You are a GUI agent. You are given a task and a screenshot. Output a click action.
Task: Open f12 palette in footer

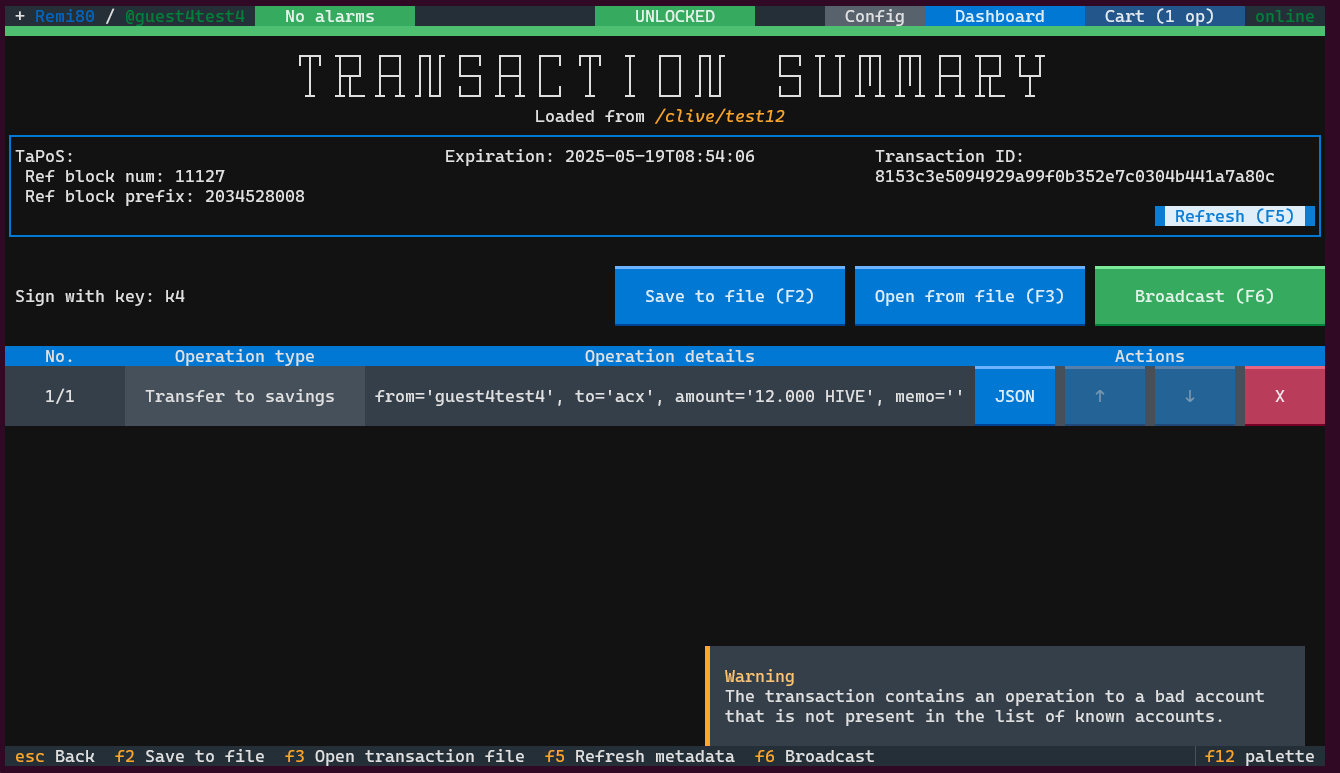coord(1260,756)
